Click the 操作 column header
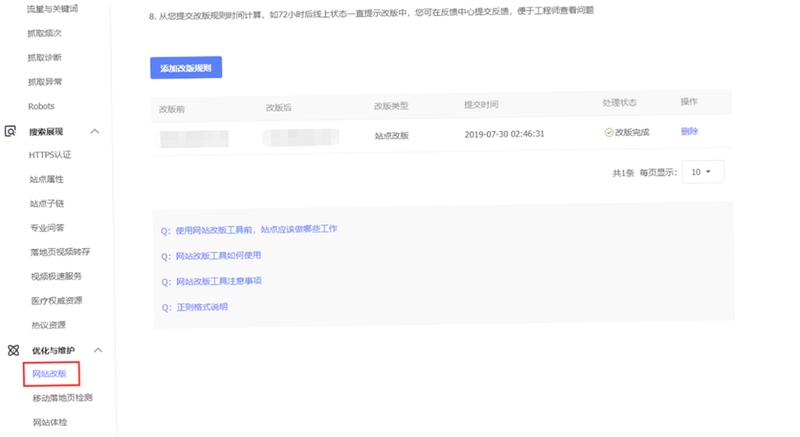This screenshot has height=437, width=800. point(689,101)
